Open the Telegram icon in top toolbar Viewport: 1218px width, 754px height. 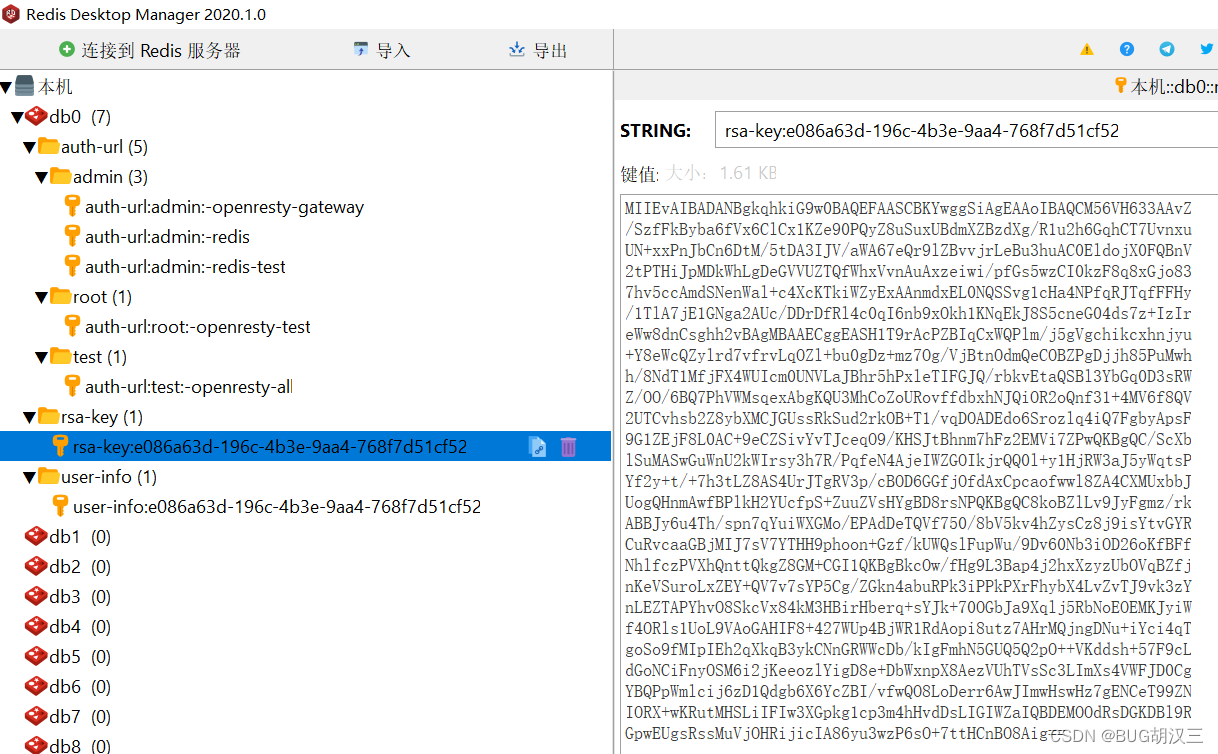1167,49
